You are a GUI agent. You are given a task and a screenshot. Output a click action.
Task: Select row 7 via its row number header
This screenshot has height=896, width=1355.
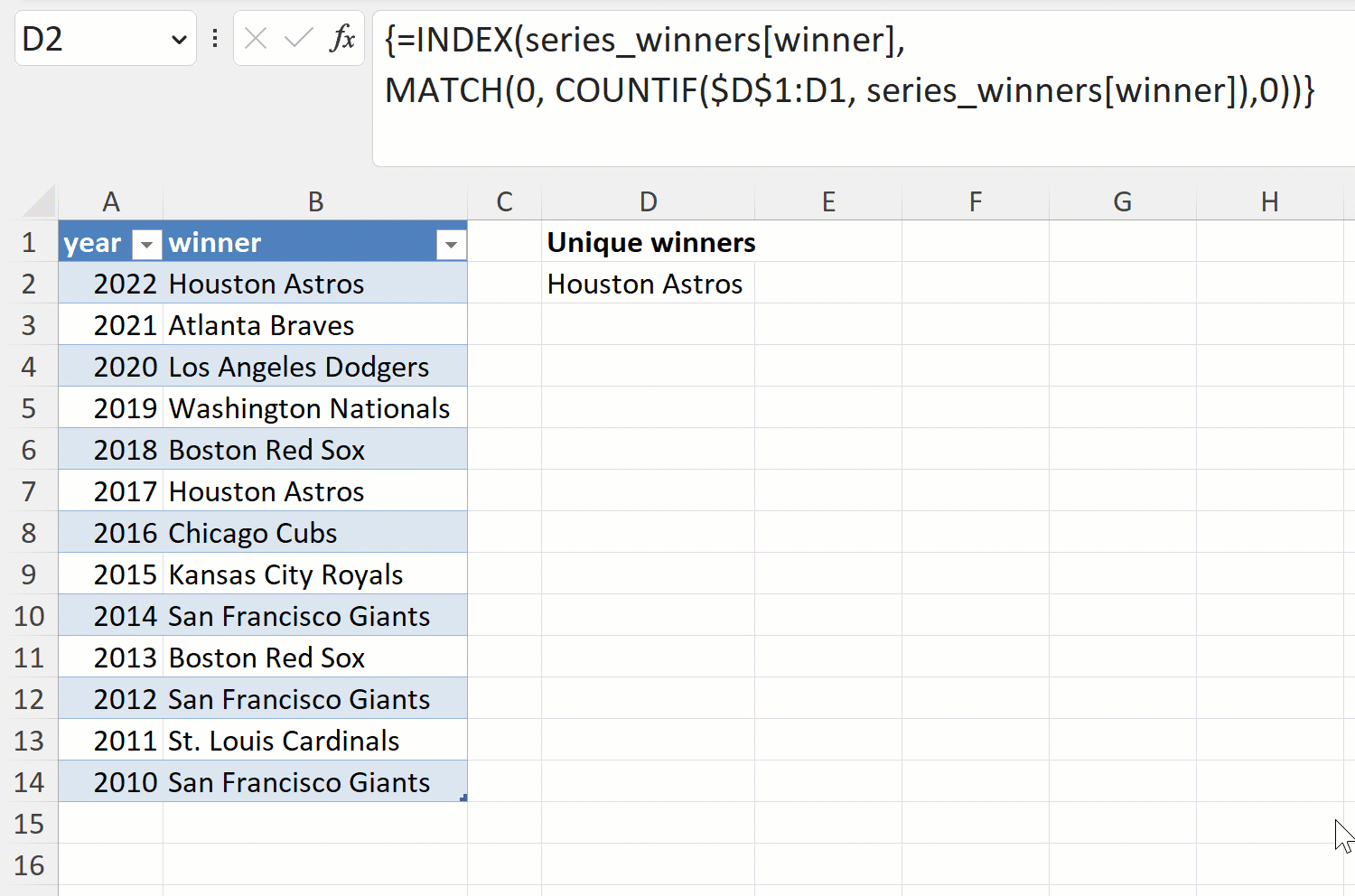coord(30,490)
